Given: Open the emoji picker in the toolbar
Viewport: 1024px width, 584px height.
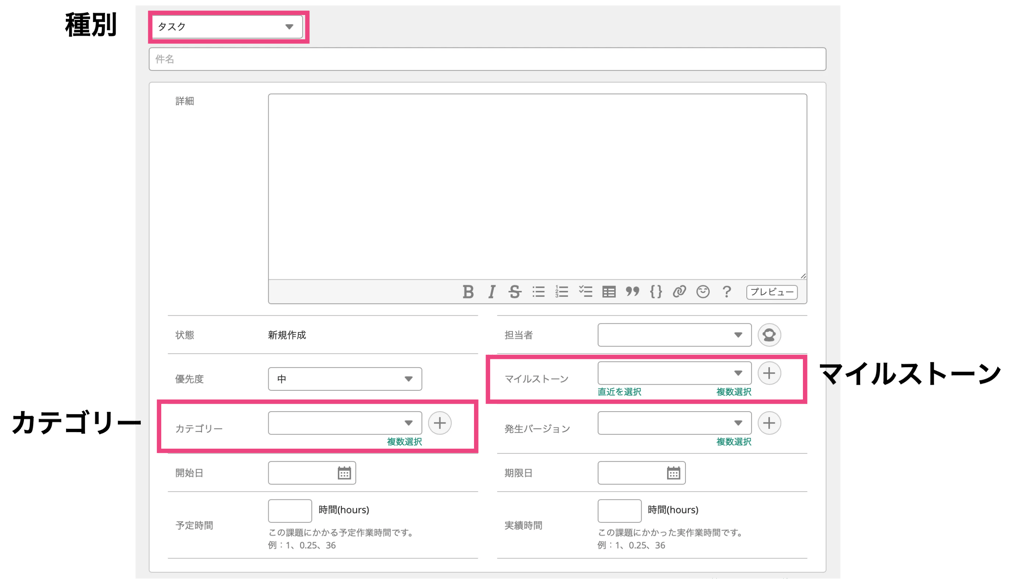Looking at the screenshot, I should coord(701,291).
